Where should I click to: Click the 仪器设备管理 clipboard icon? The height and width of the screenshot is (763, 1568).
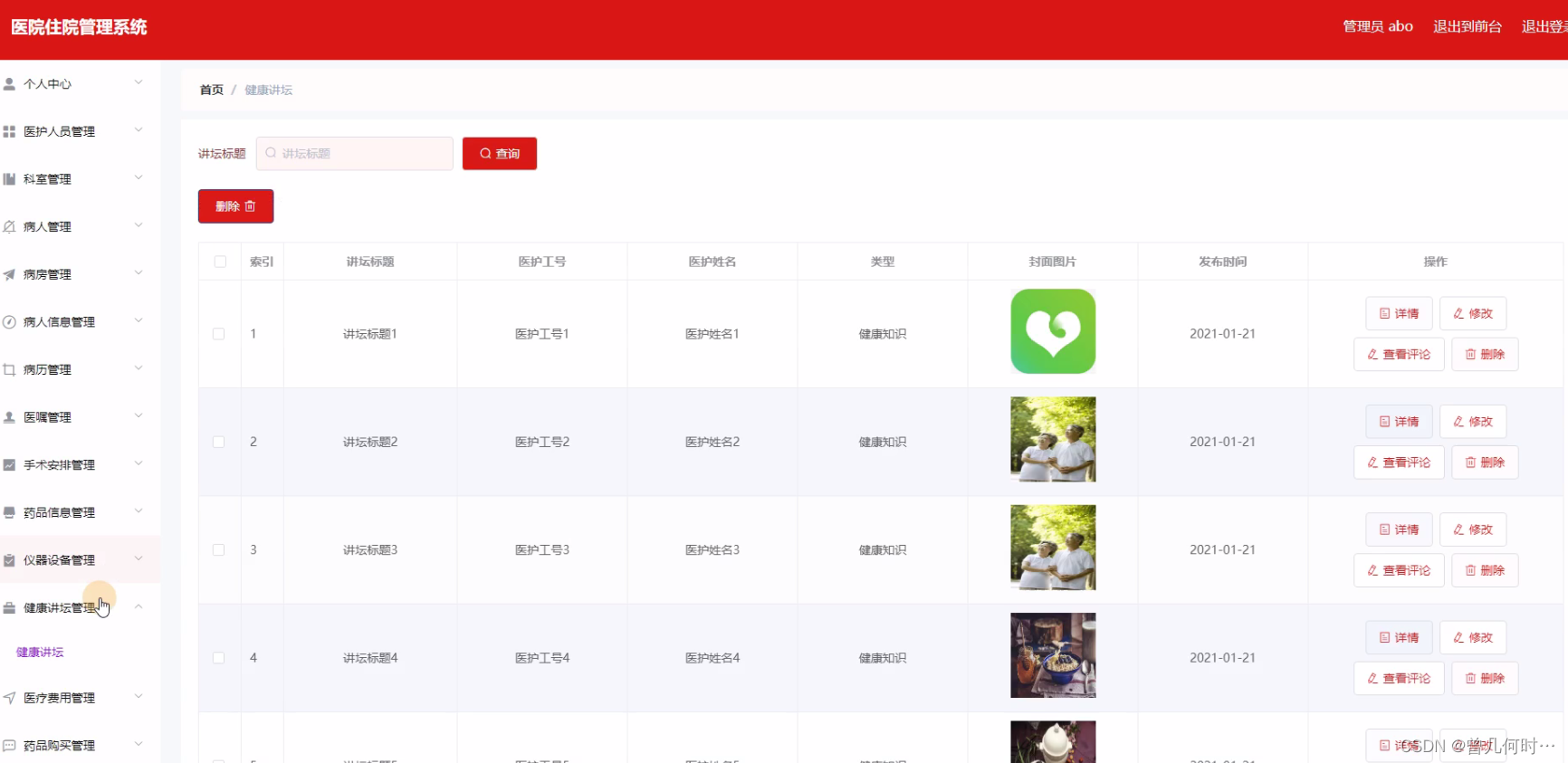coord(9,560)
